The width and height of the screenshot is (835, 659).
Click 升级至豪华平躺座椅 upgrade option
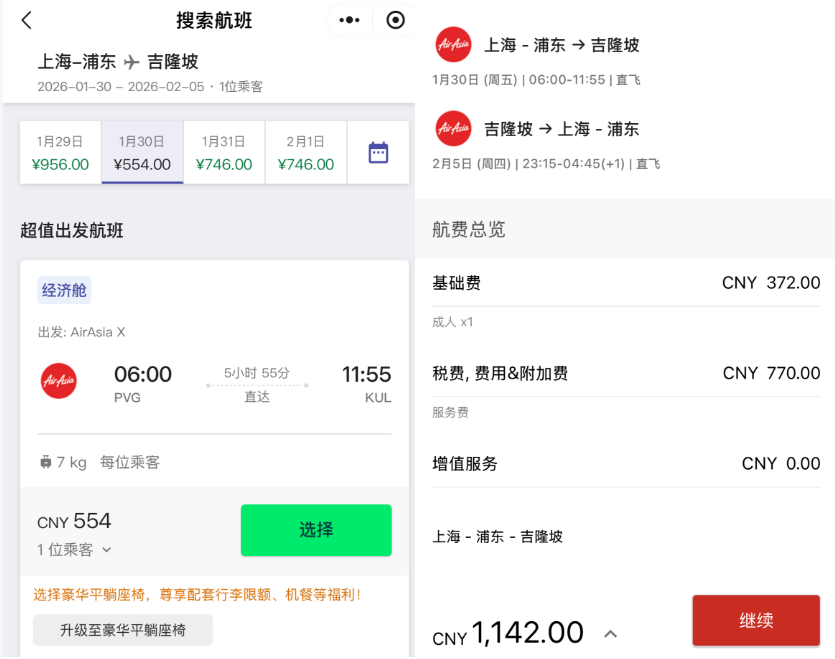[x=122, y=630]
